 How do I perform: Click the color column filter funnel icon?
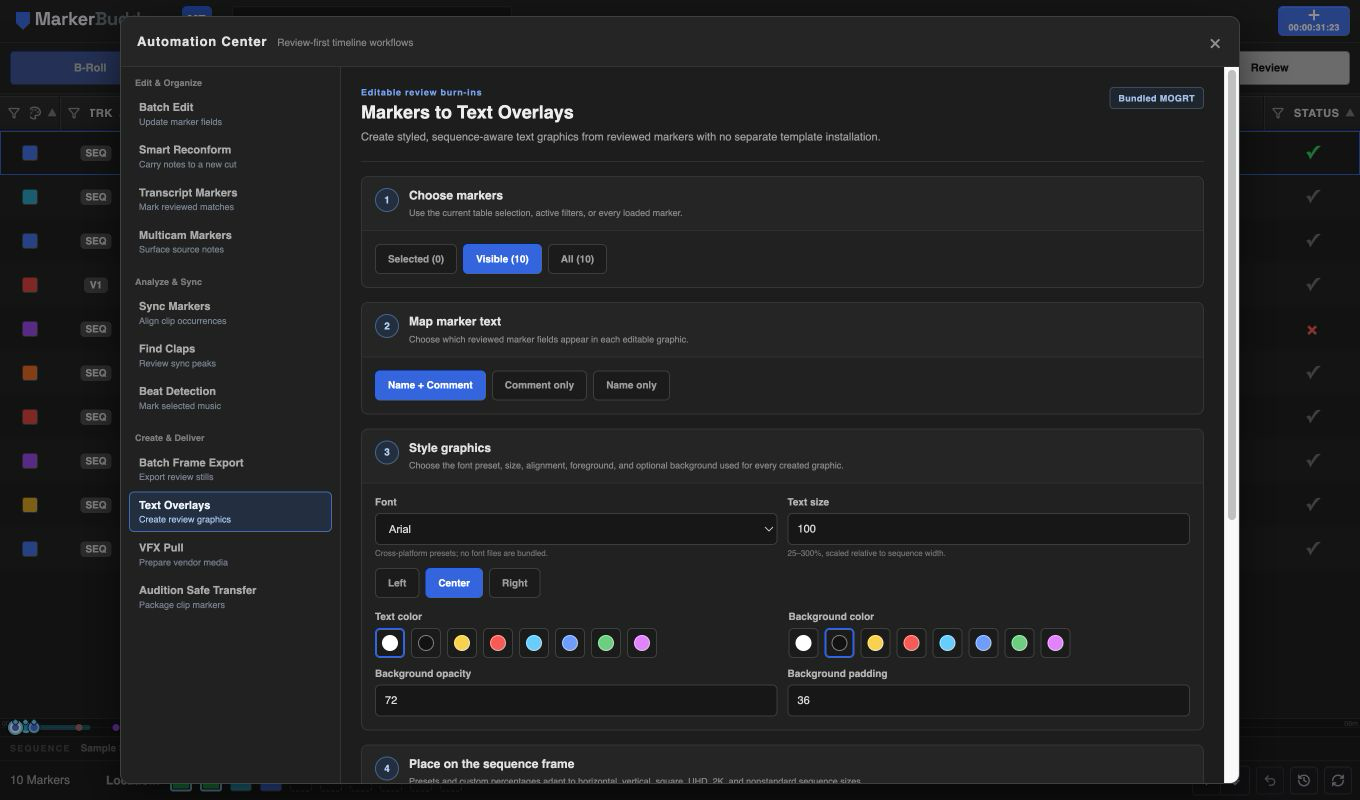tap(14, 113)
